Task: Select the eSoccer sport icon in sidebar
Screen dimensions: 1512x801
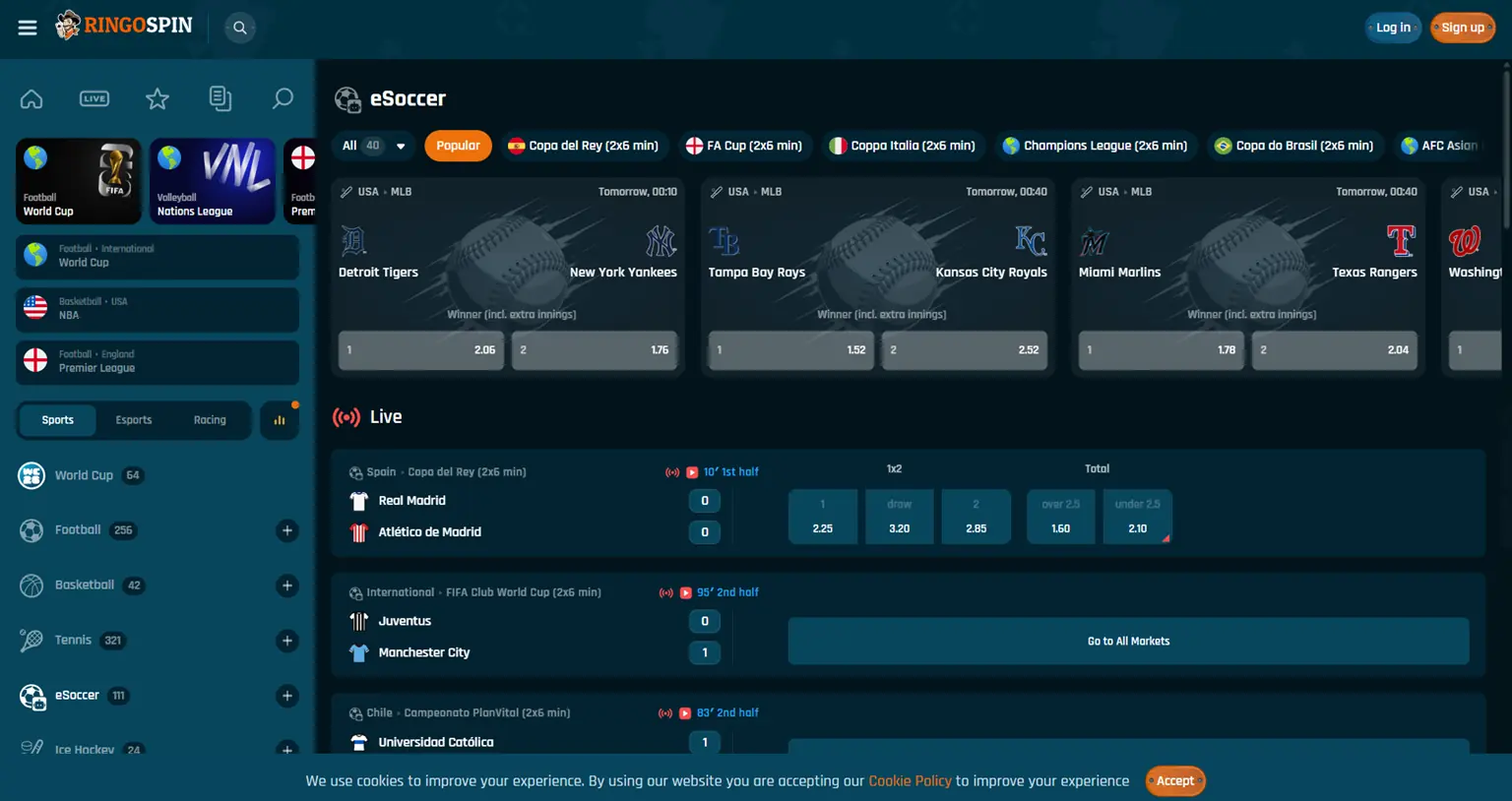Action: (x=31, y=696)
